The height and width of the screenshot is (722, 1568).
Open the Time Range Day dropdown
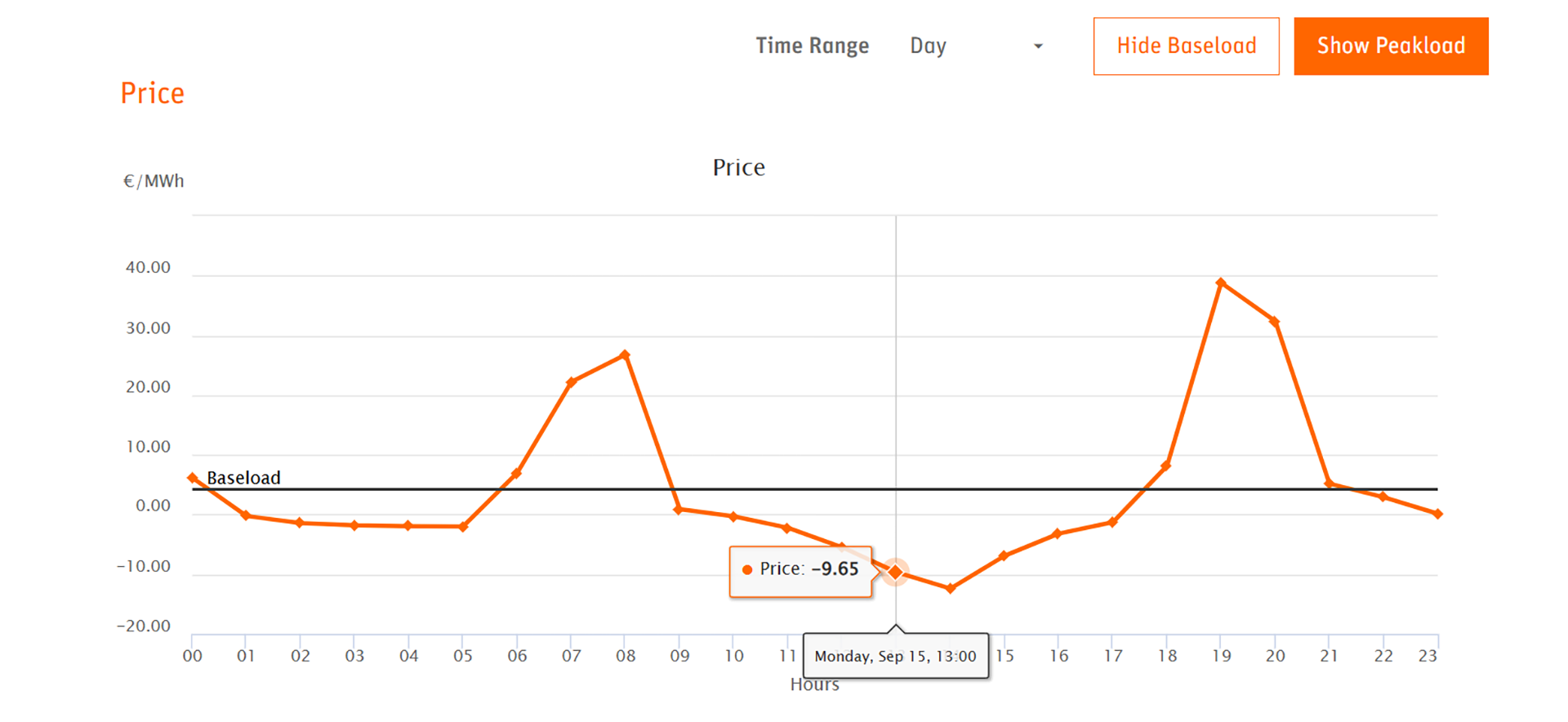click(977, 46)
